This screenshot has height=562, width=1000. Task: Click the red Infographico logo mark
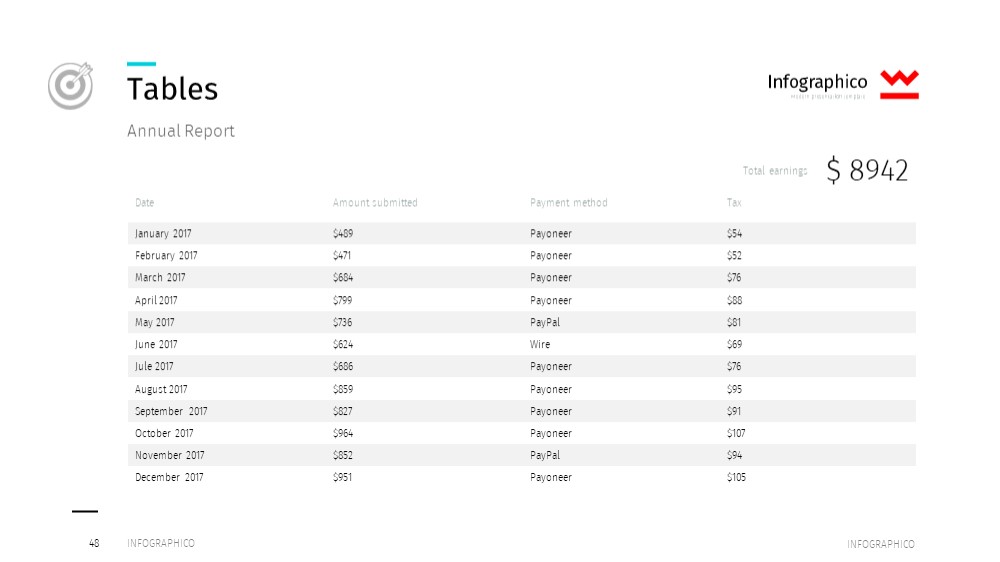(x=899, y=84)
